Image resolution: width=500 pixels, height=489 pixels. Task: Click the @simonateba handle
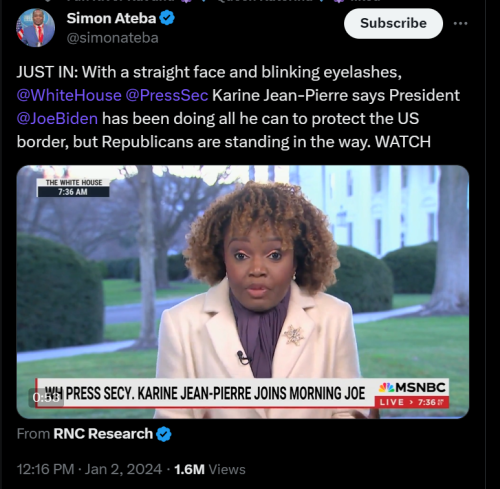[x=112, y=38]
